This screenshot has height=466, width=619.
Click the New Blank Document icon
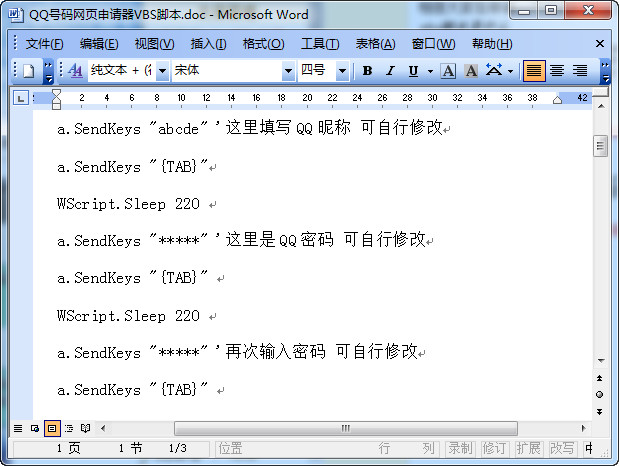(28, 71)
